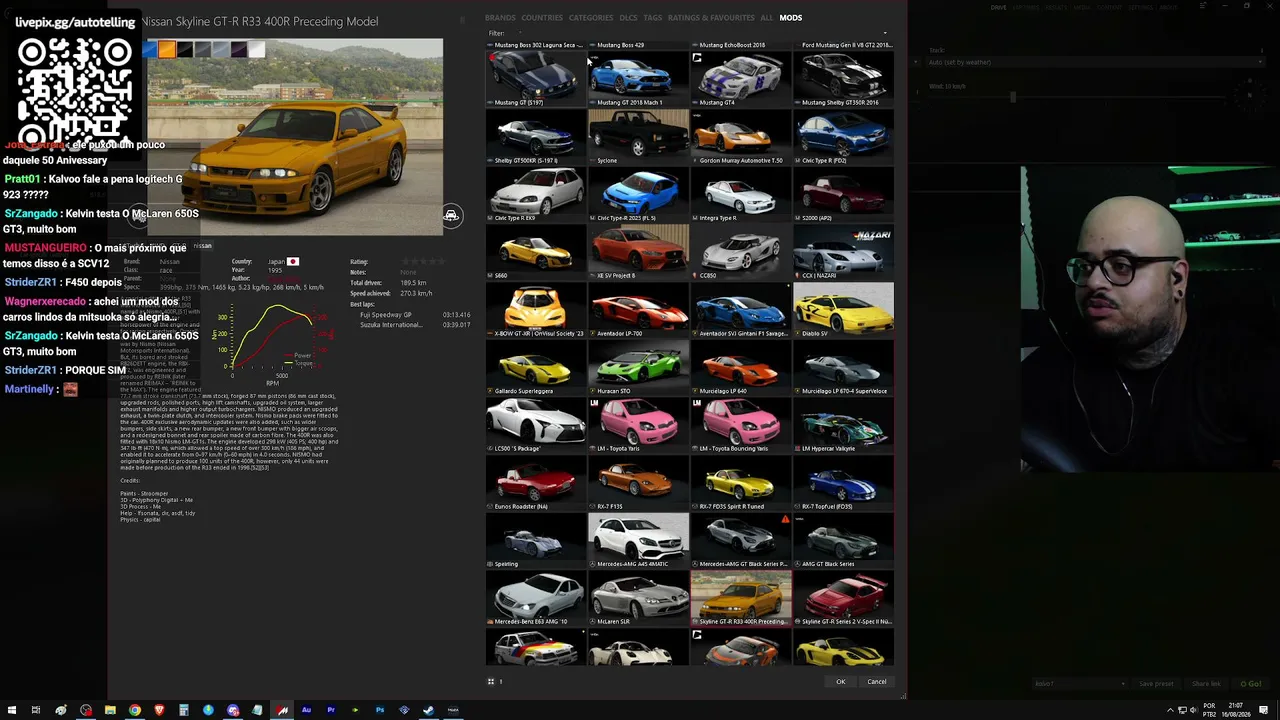Choose the Civic Type R EK9

click(536, 195)
